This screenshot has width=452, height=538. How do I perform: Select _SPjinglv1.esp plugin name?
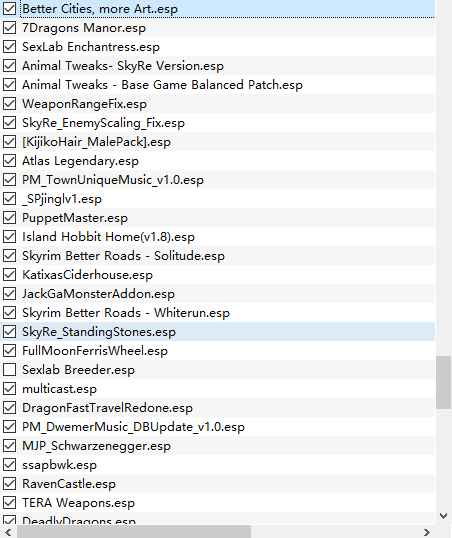62,199
